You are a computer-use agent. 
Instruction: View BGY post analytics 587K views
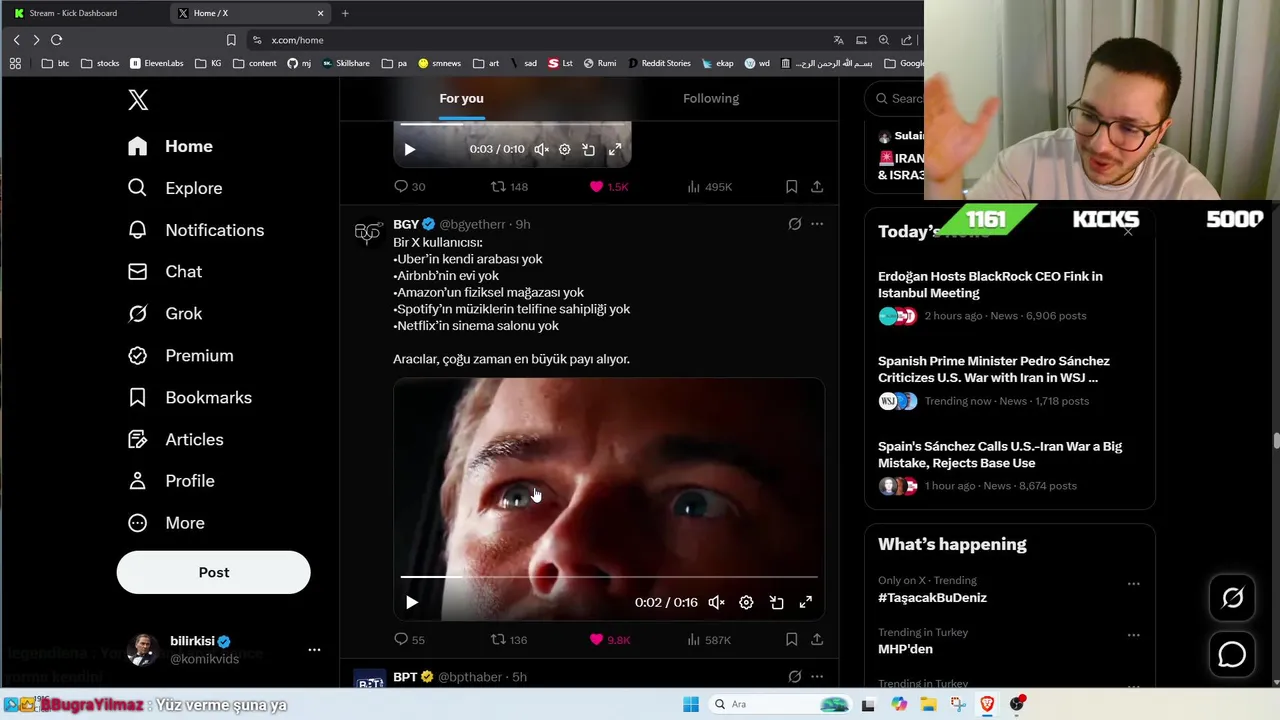(x=709, y=639)
